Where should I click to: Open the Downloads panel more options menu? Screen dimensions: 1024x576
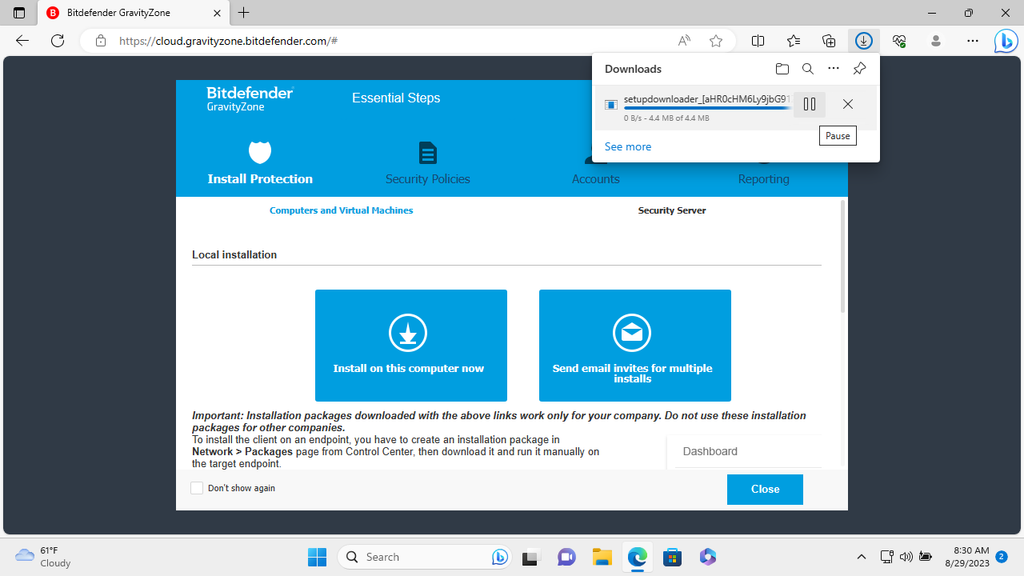tap(833, 68)
